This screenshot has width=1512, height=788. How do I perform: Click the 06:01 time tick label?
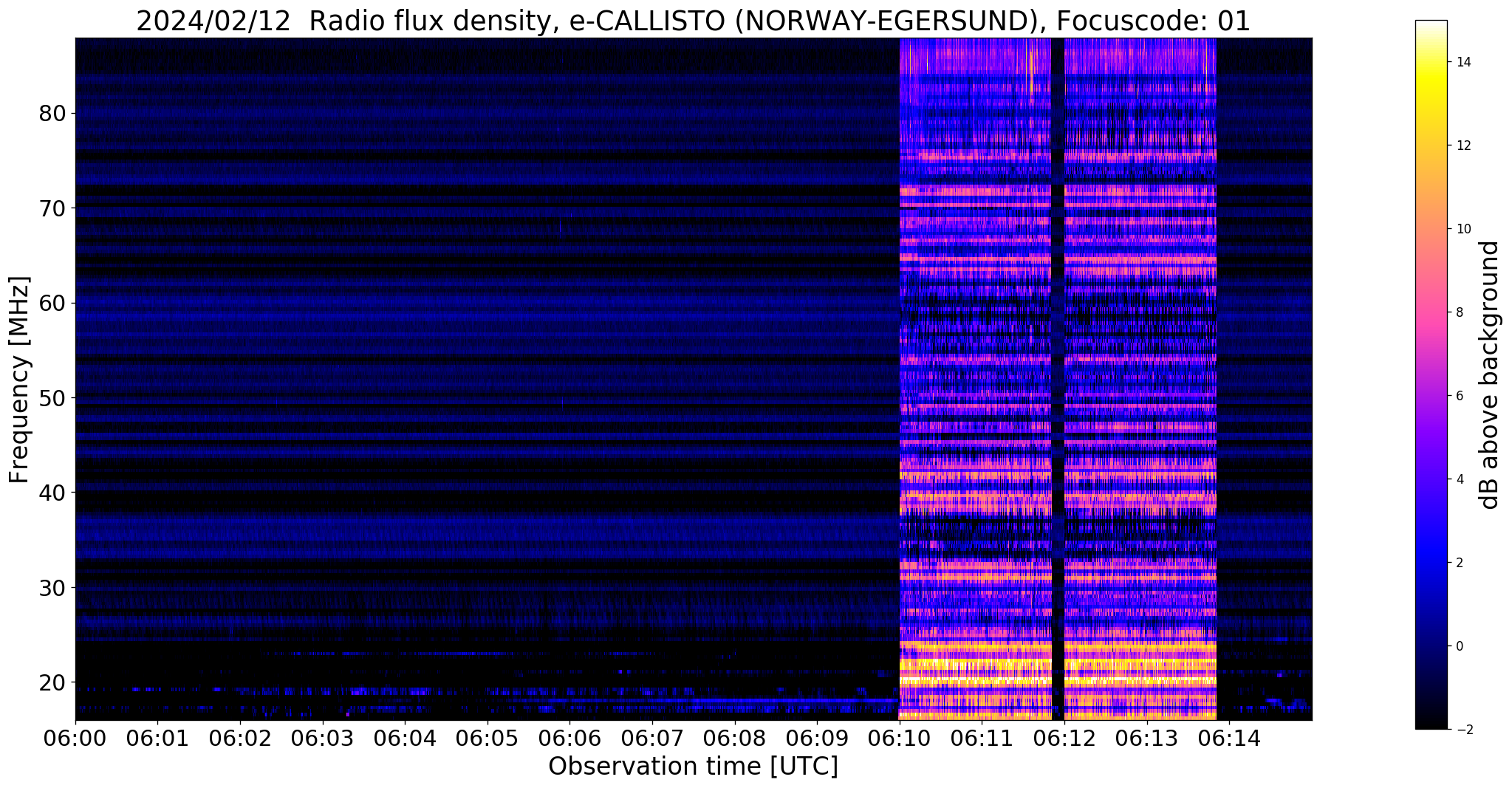(x=157, y=737)
